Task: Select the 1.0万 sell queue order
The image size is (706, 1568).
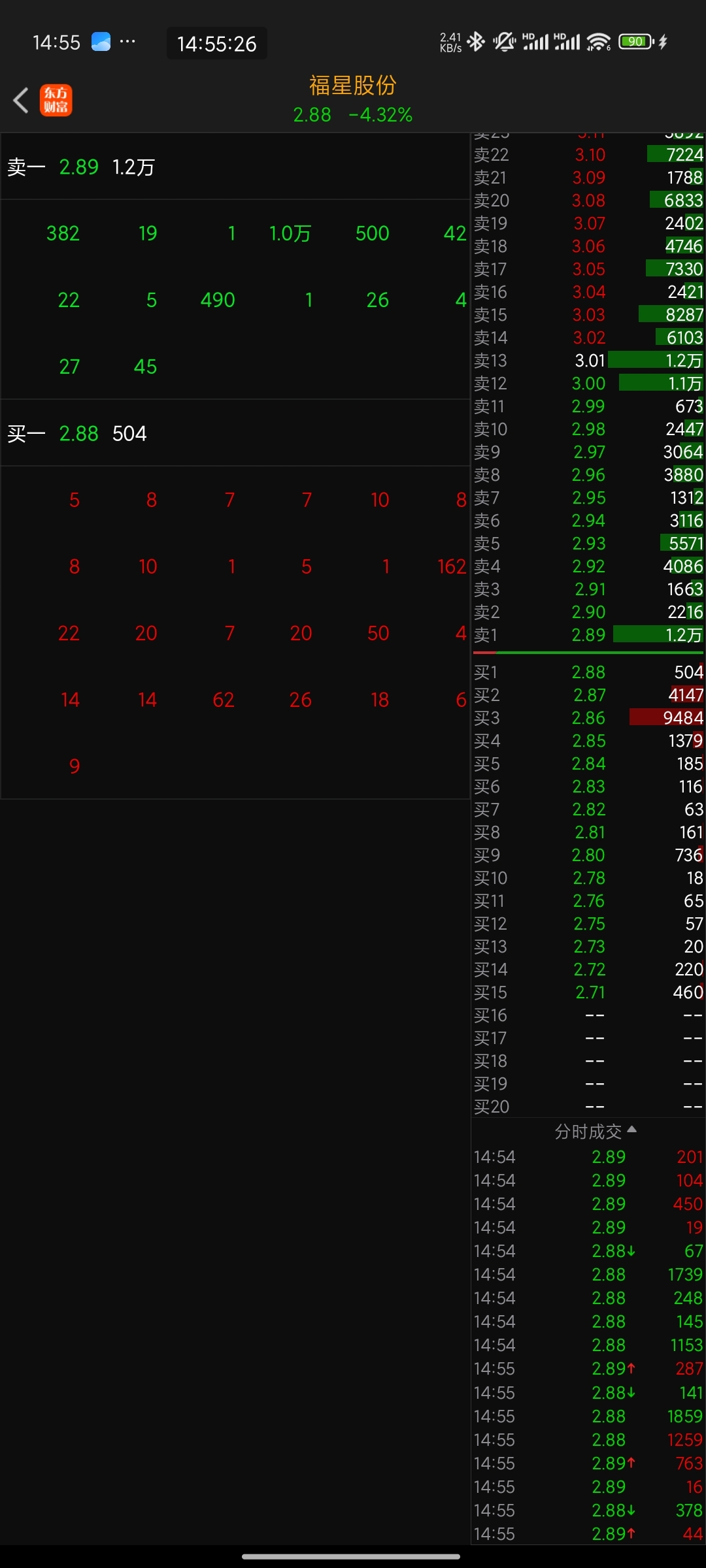Action: (x=290, y=233)
